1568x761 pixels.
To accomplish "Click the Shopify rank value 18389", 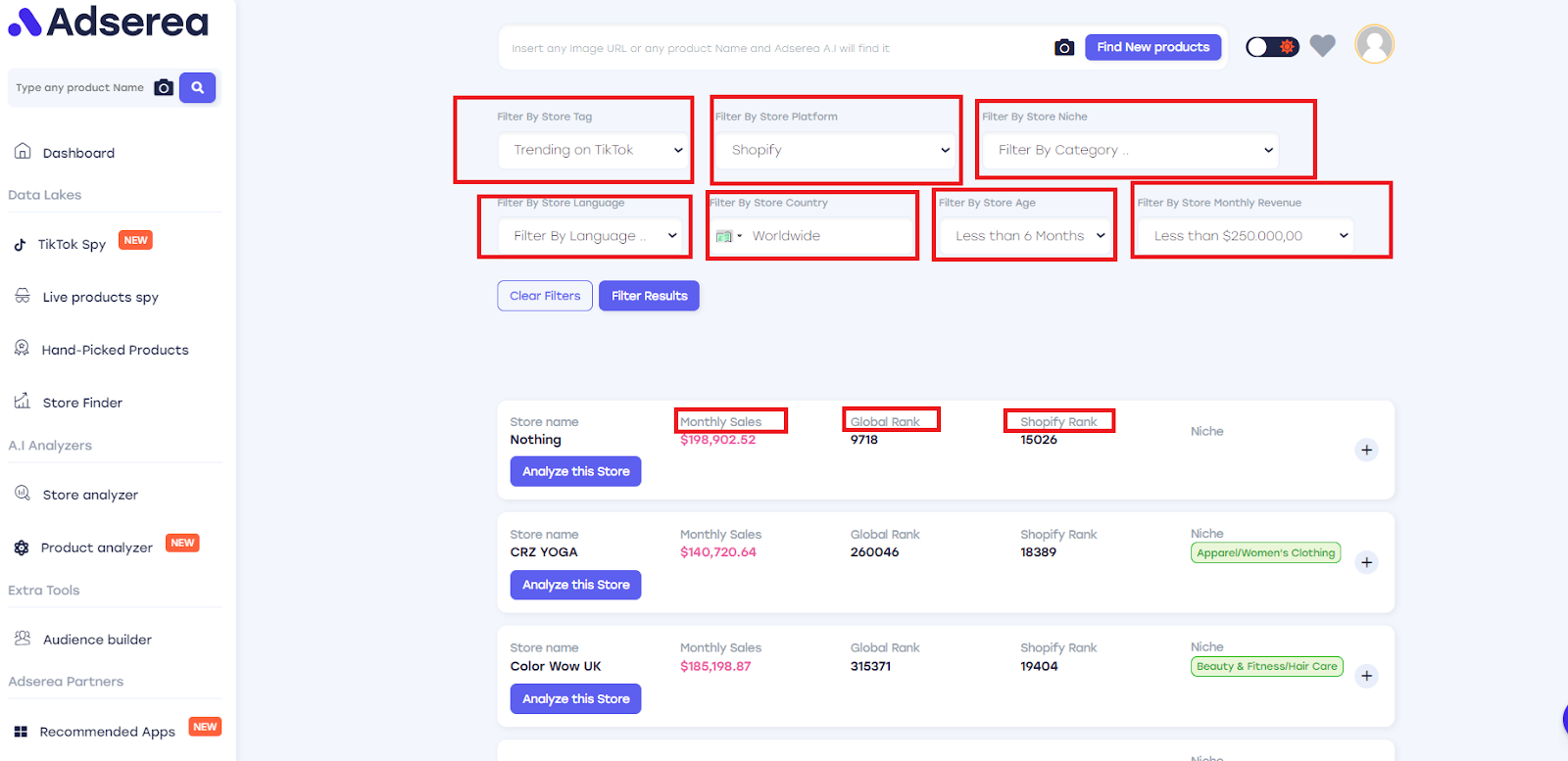I will point(1039,552).
